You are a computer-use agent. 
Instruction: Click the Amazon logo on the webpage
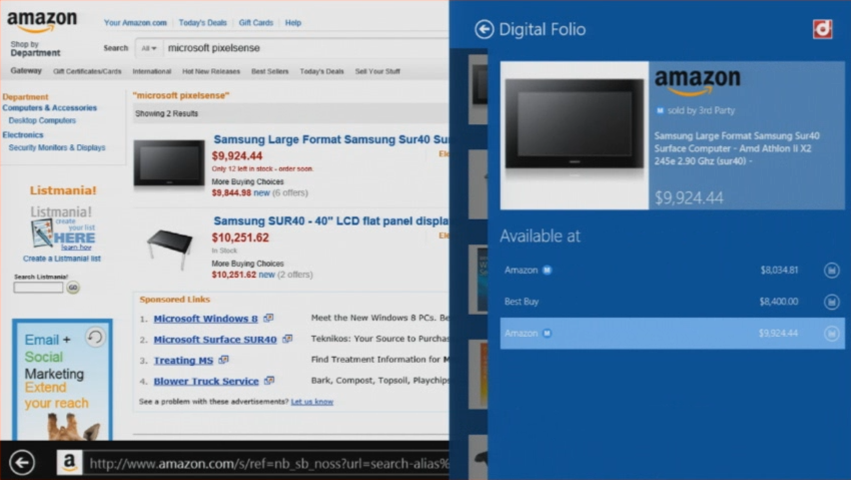pyautogui.click(x=42, y=21)
